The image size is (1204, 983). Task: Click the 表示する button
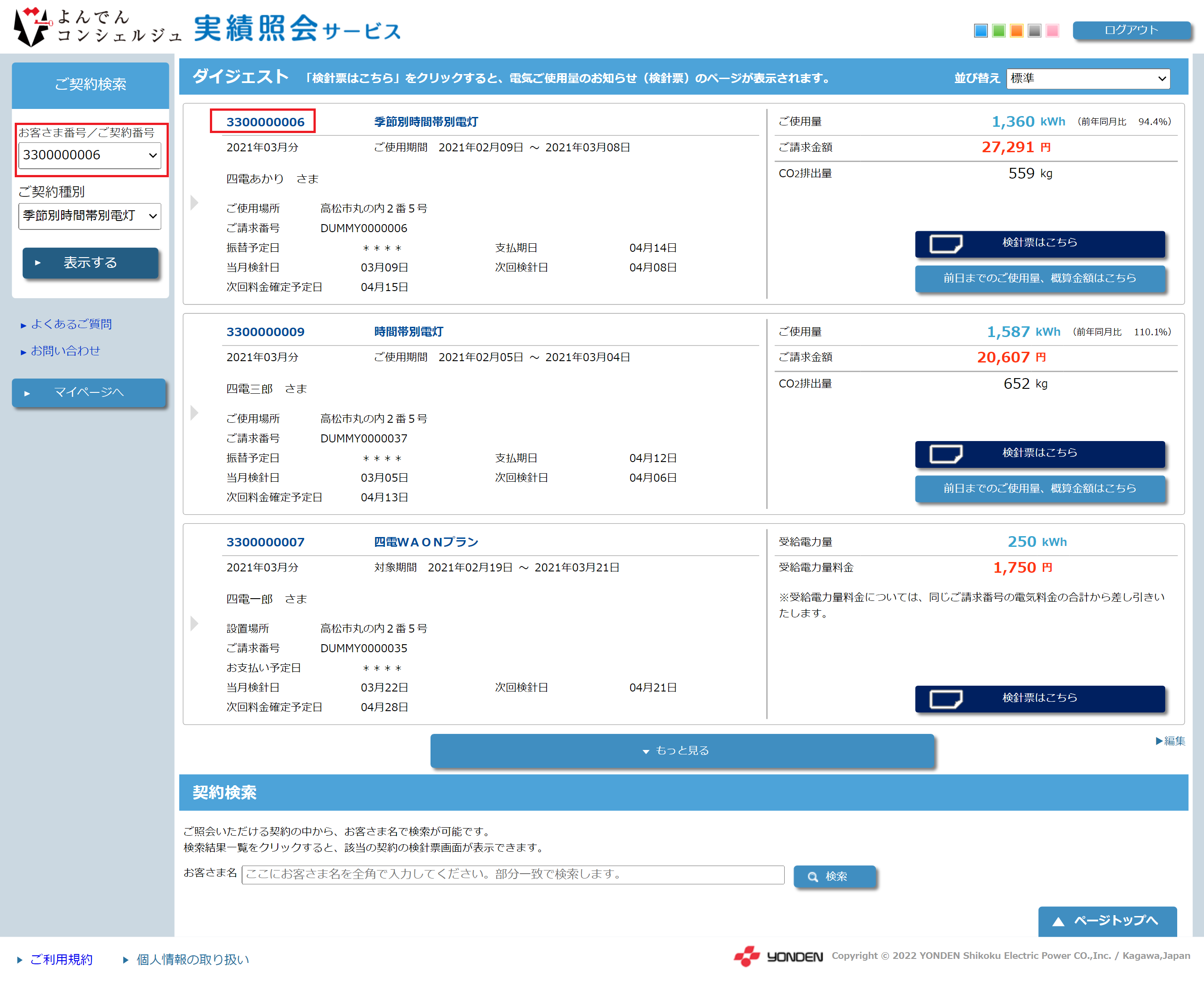tap(90, 263)
